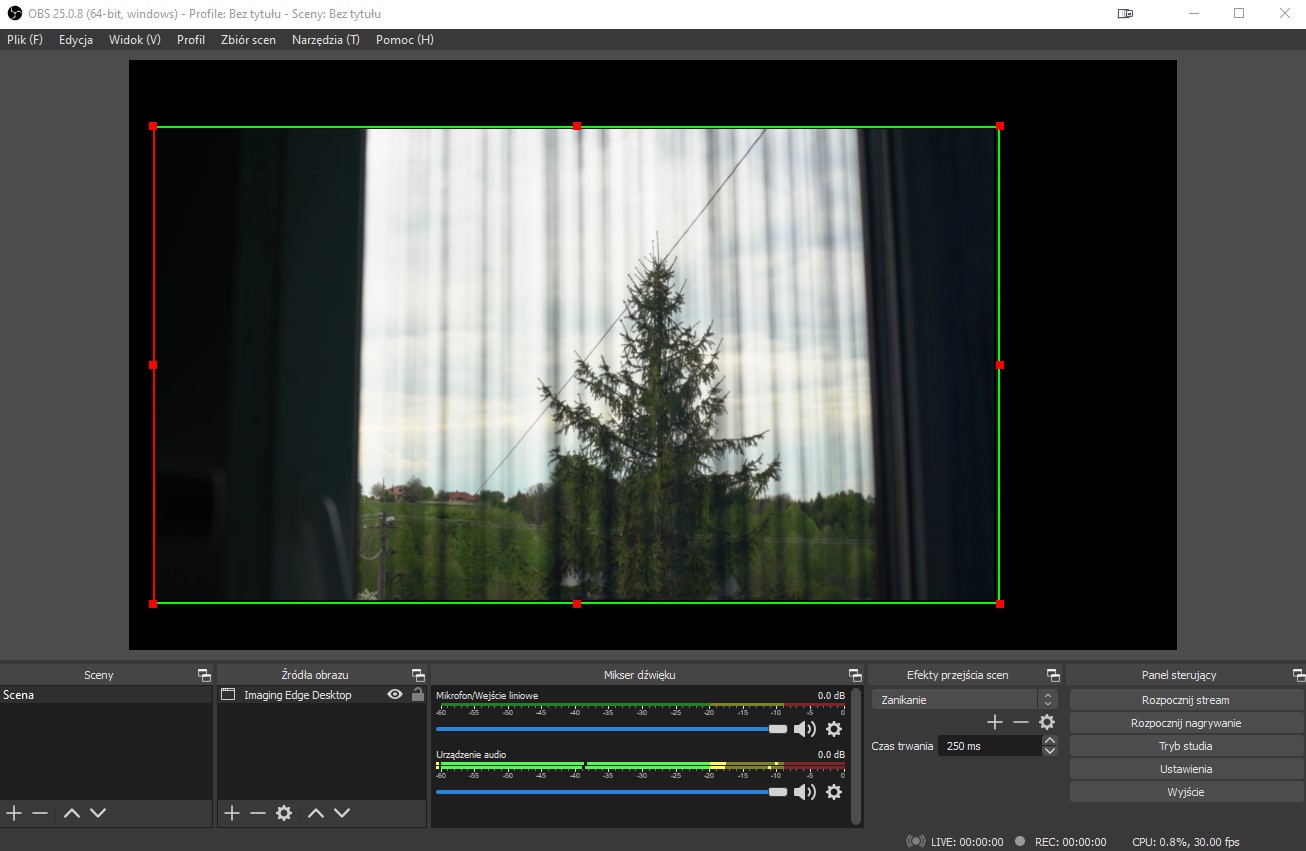This screenshot has height=851, width=1306.
Task: Hide Imaging Edge Desktop source via eye icon
Action: tap(395, 695)
